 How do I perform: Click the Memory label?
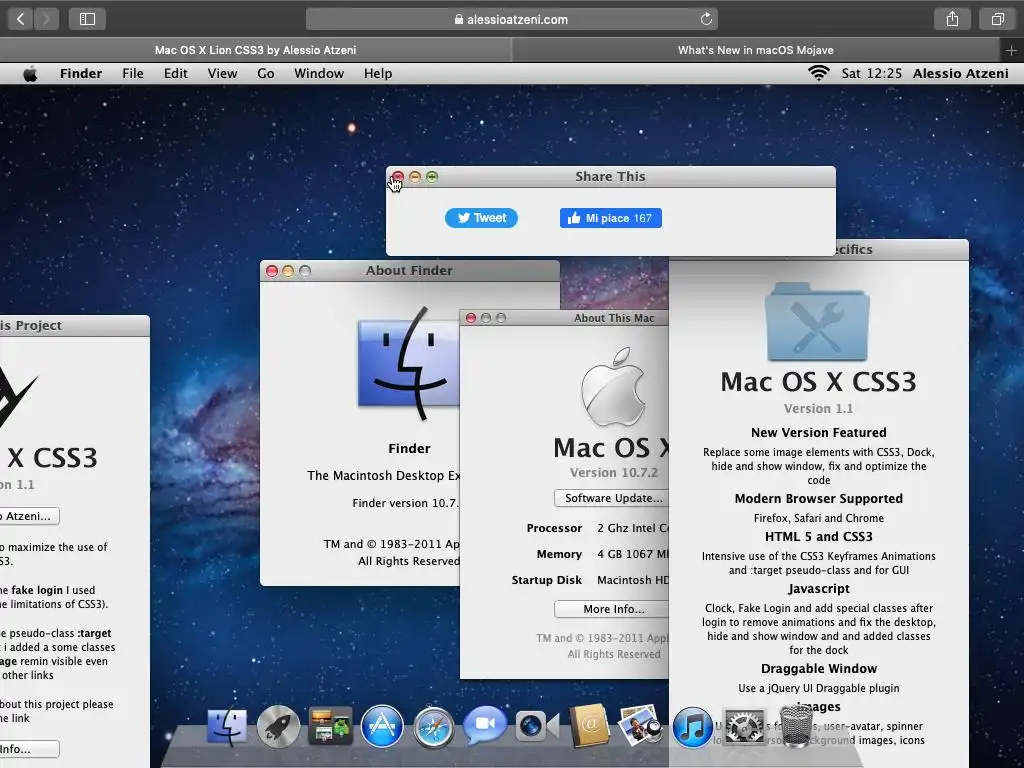[559, 554]
